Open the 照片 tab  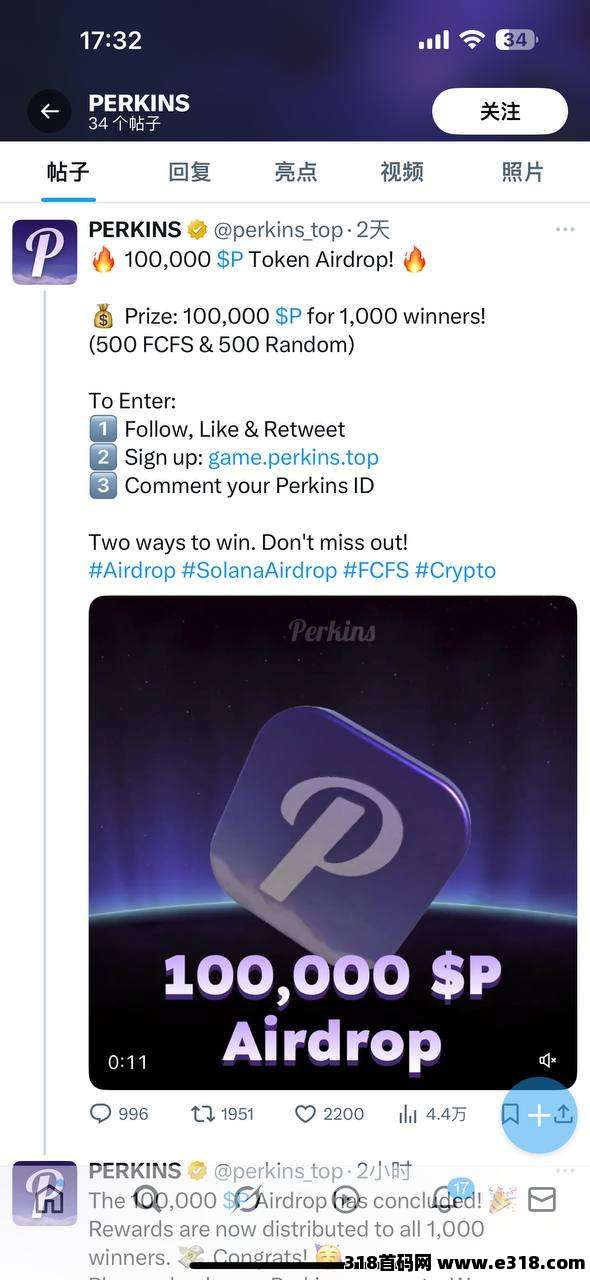522,172
